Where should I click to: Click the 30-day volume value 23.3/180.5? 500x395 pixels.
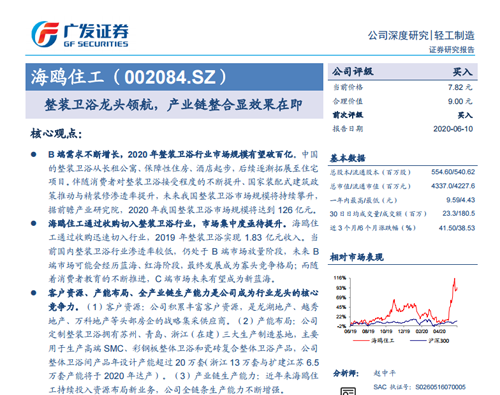459,214
